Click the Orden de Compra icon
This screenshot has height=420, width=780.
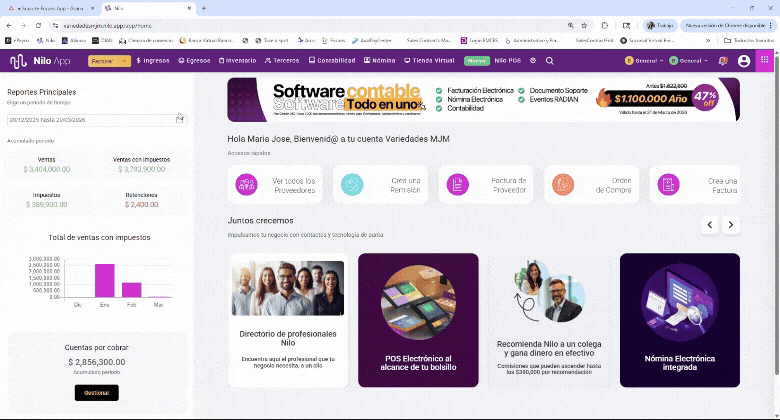(563, 184)
